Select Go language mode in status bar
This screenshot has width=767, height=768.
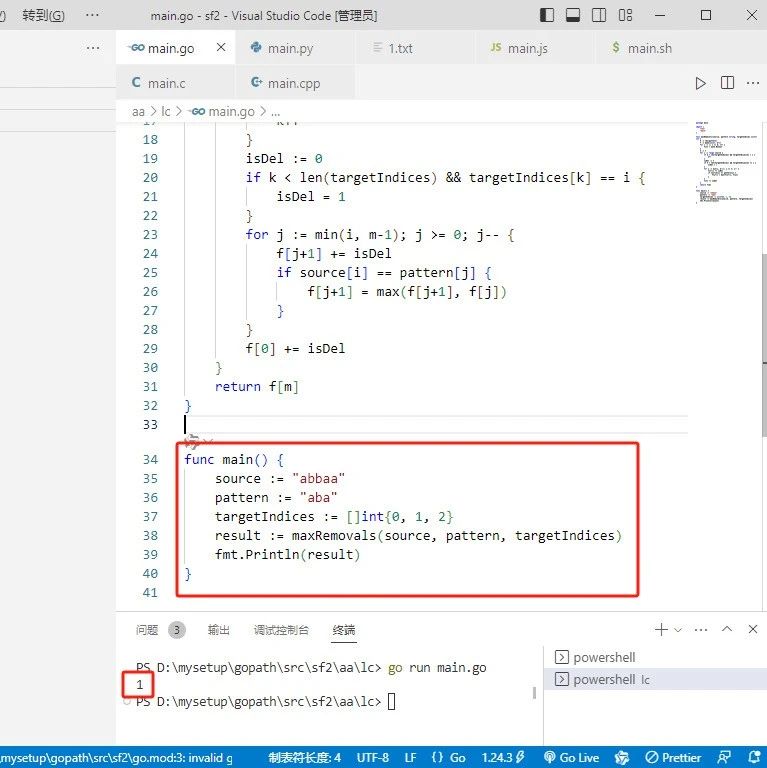449,758
